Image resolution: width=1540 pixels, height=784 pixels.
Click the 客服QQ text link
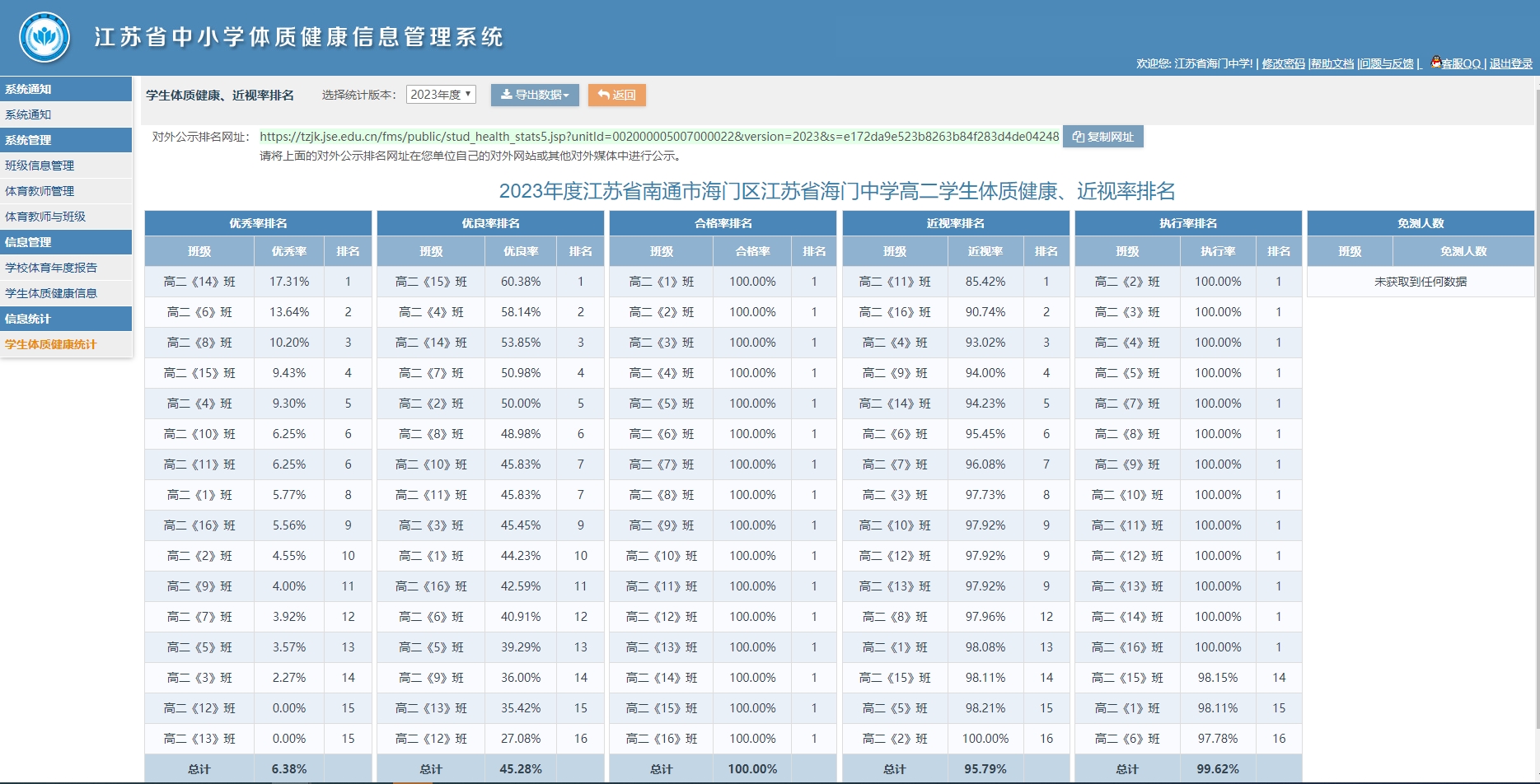pyautogui.click(x=1461, y=63)
